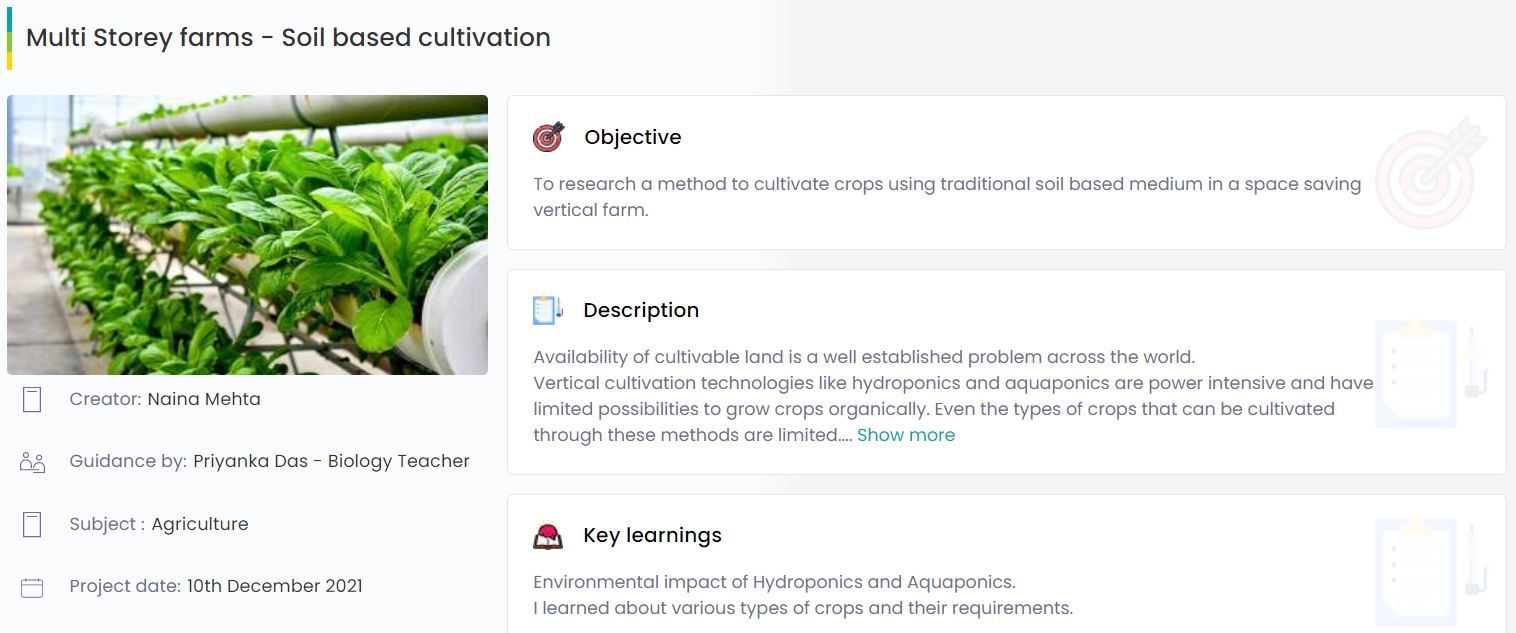Viewport: 1516px width, 633px height.
Task: Click Priyanka Das - Biology Teacher
Action: pyautogui.click(x=331, y=461)
